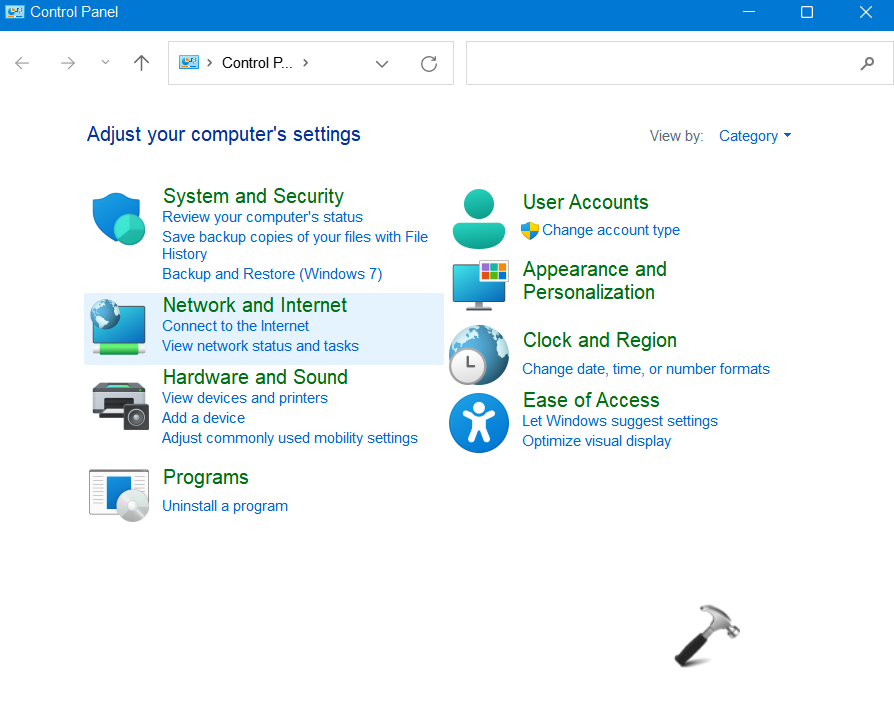The width and height of the screenshot is (894, 717).
Task: Open the recent locations dropdown arrow
Action: (x=105, y=63)
